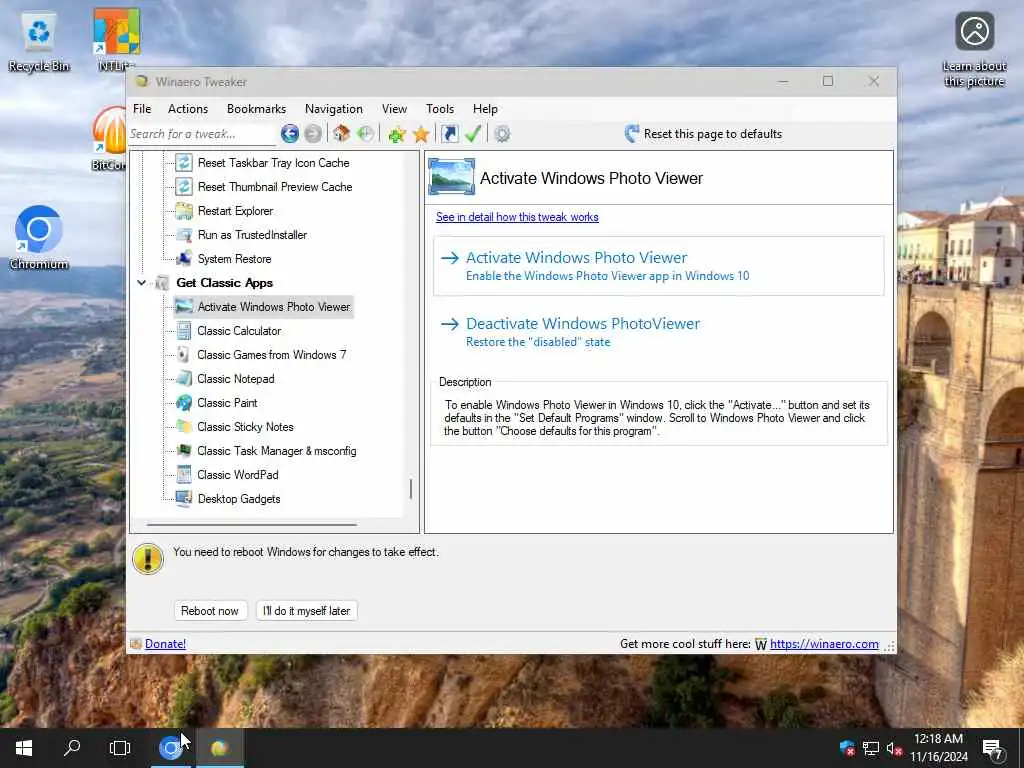
Task: Click the Classic Sticky Notes icon
Action: point(184,426)
